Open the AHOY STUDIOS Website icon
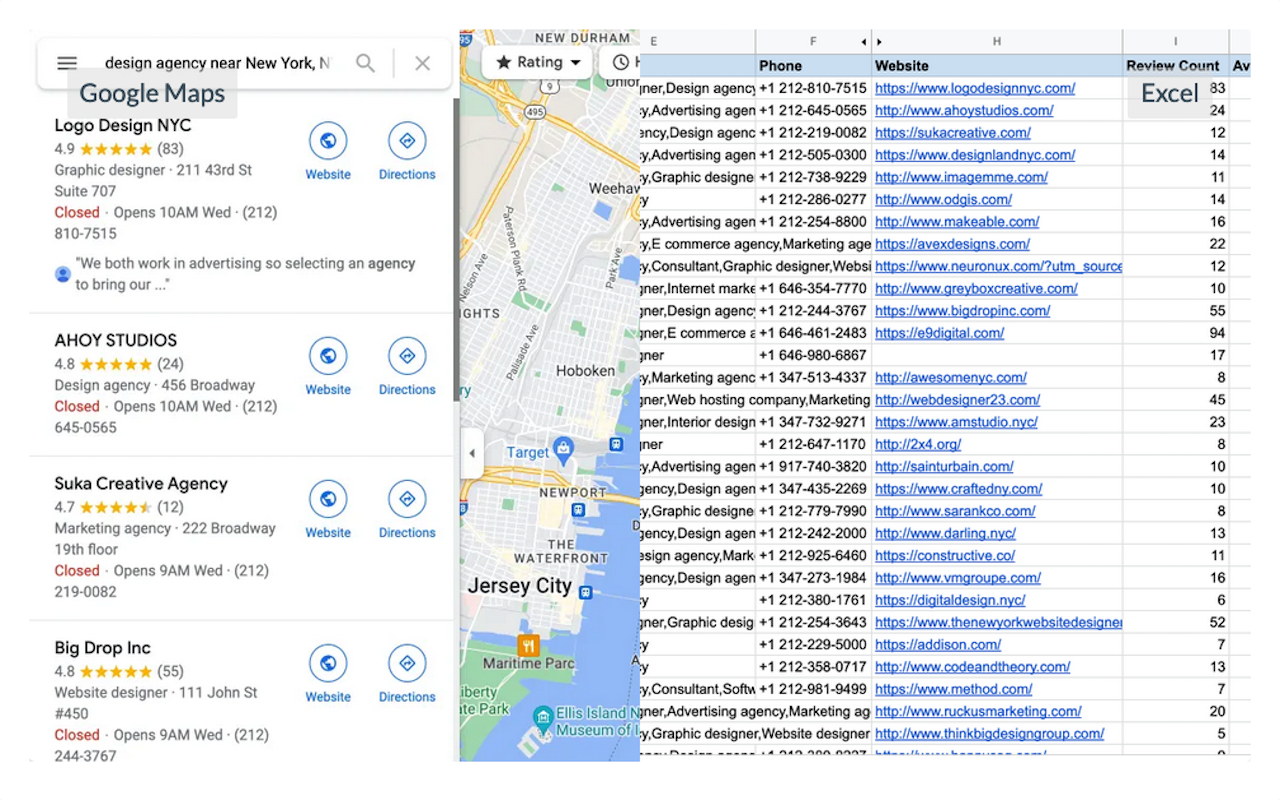 click(x=328, y=356)
